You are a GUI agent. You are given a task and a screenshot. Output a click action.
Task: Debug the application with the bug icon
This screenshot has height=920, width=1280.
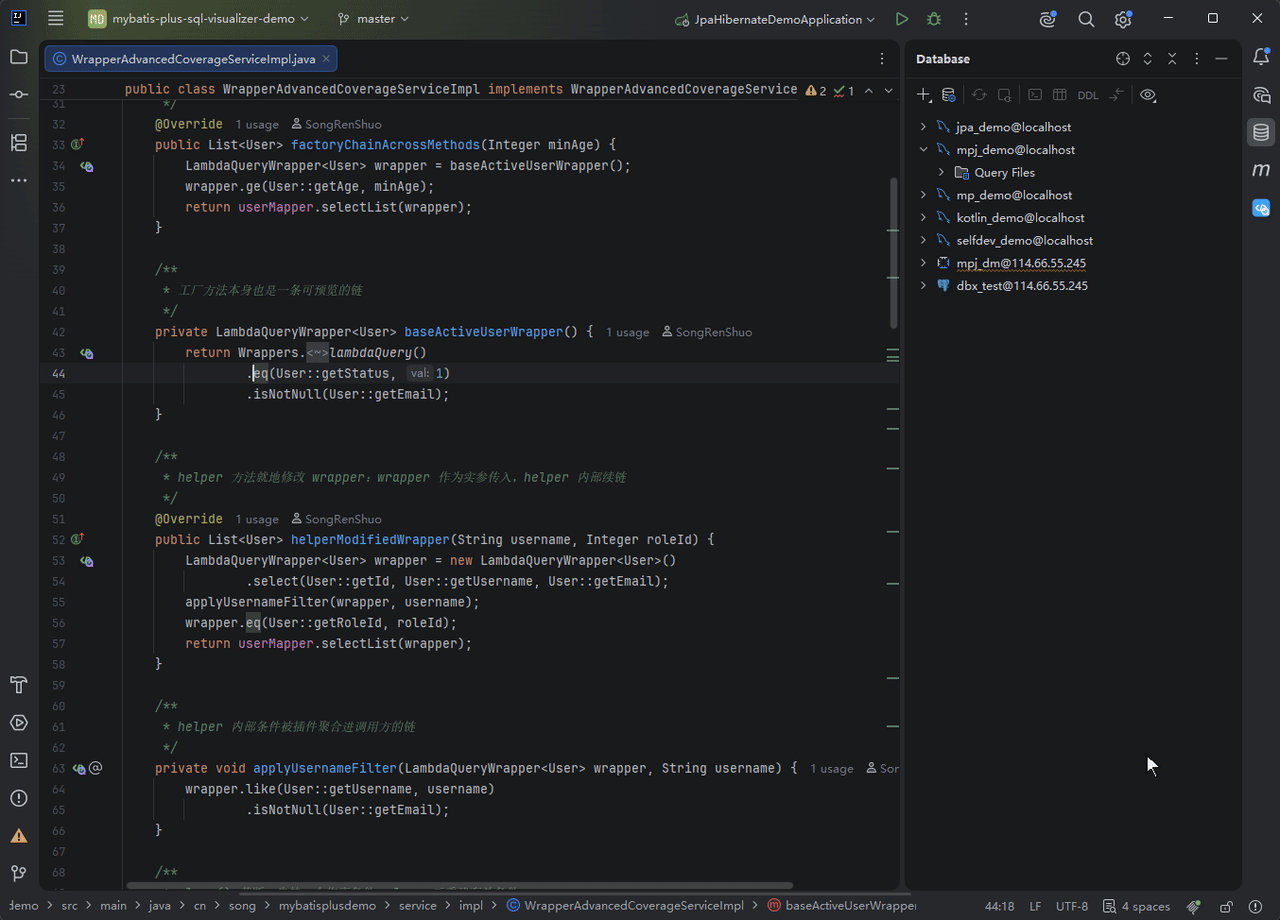tap(934, 19)
